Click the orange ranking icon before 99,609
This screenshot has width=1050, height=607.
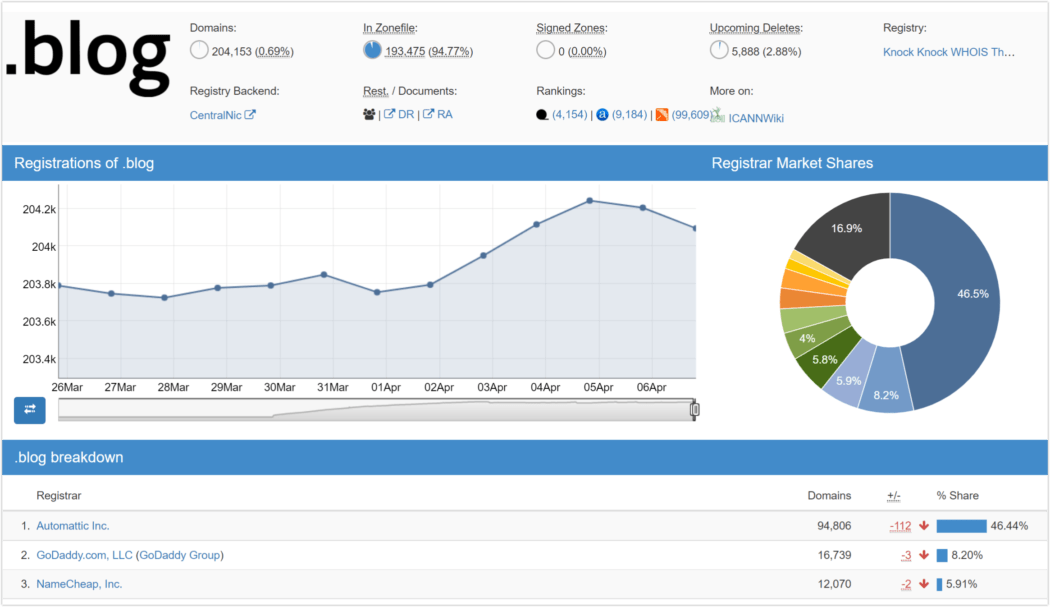pyautogui.click(x=662, y=115)
